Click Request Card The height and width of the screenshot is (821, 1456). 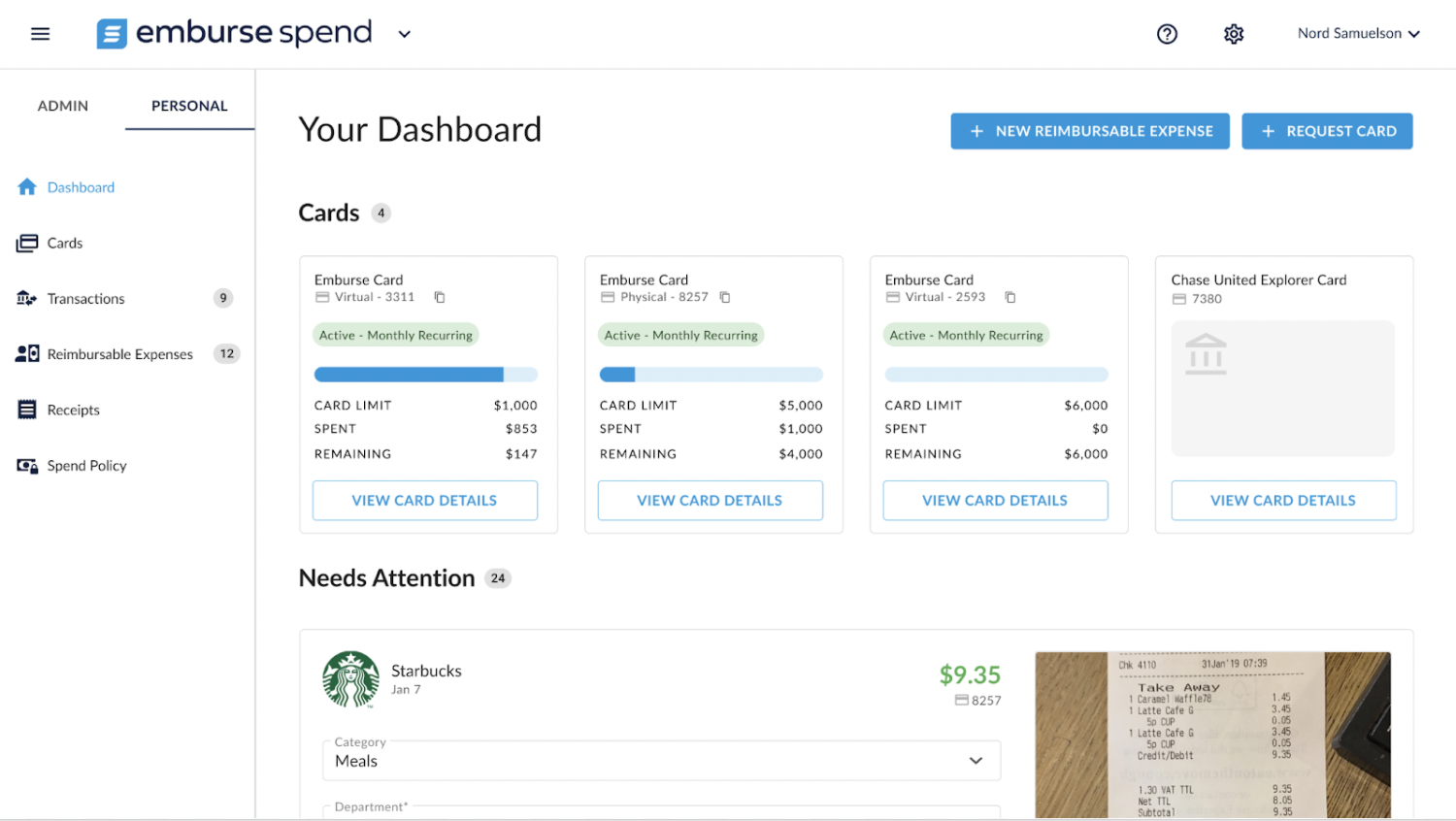click(1327, 130)
